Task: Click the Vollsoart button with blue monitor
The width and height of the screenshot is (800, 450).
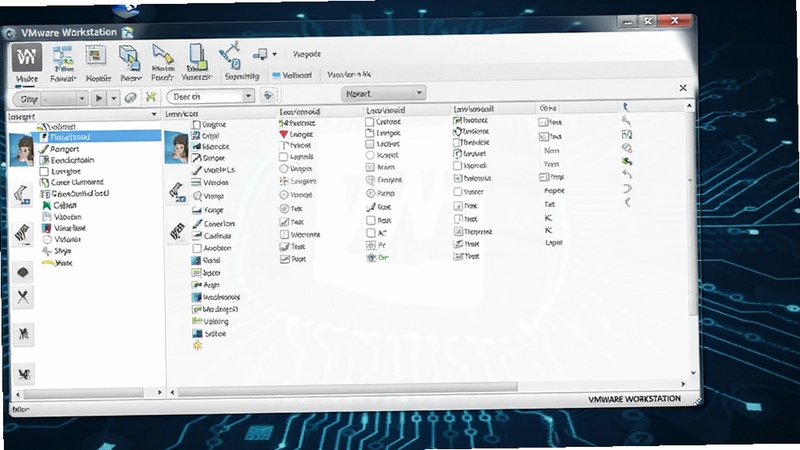Action: click(x=292, y=75)
